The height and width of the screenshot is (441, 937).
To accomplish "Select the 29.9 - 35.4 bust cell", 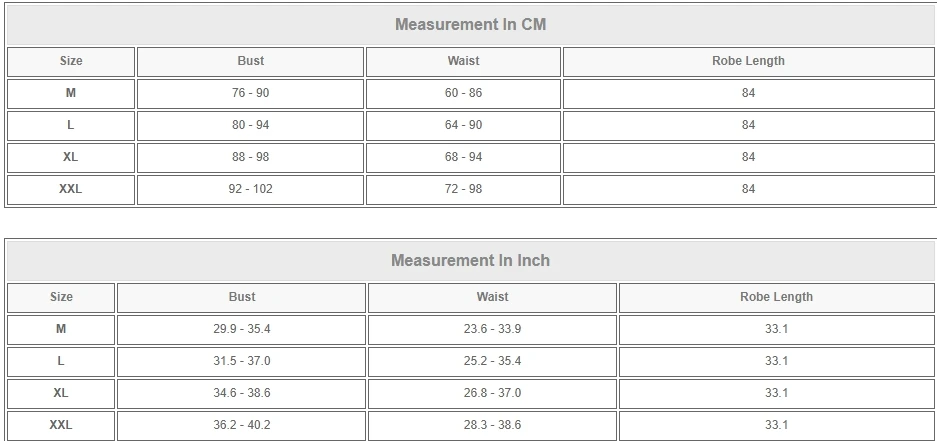I will tap(242, 329).
